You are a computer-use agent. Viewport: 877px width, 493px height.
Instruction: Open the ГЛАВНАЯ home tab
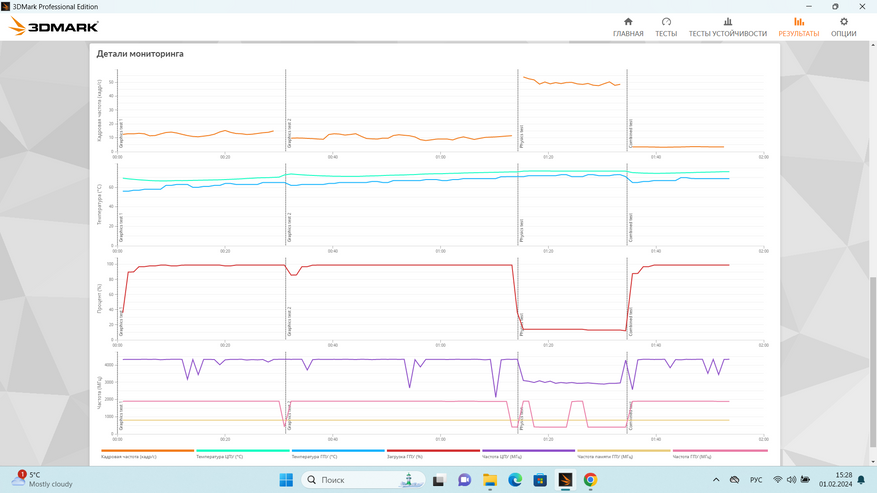(628, 27)
